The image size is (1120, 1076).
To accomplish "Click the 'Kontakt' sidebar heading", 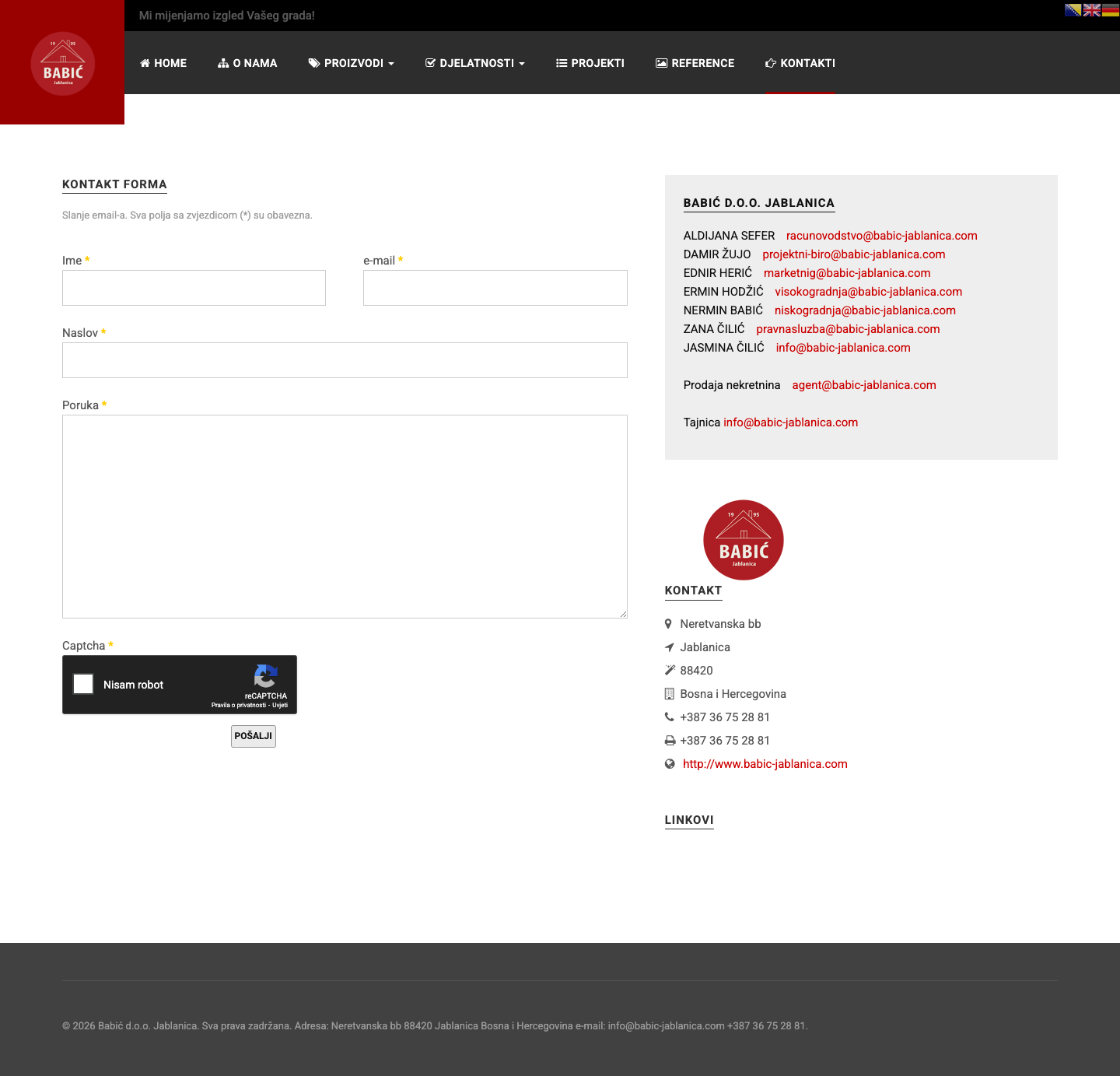I will pyautogui.click(x=693, y=591).
